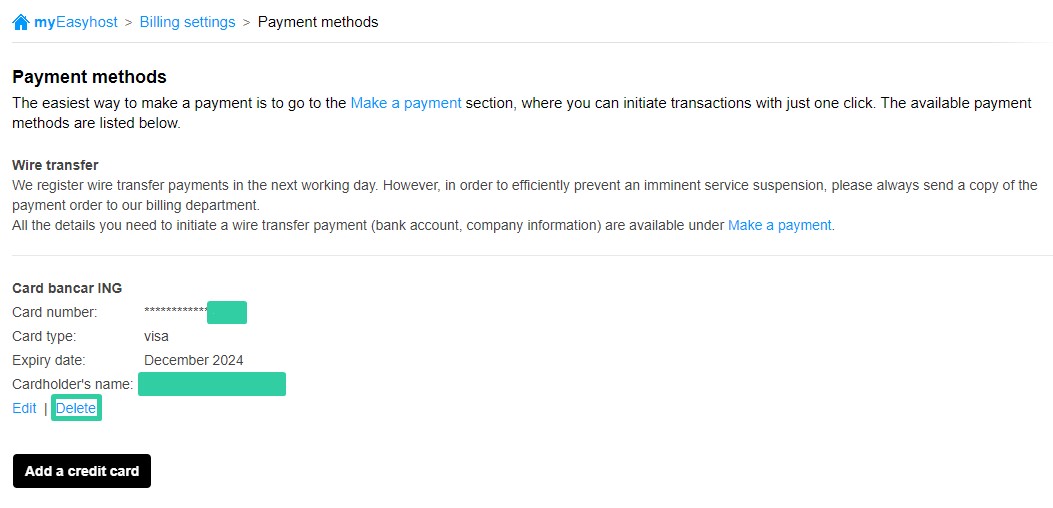Click the redacted cardholder's name value
This screenshot has height=508, width=1053.
(212, 384)
